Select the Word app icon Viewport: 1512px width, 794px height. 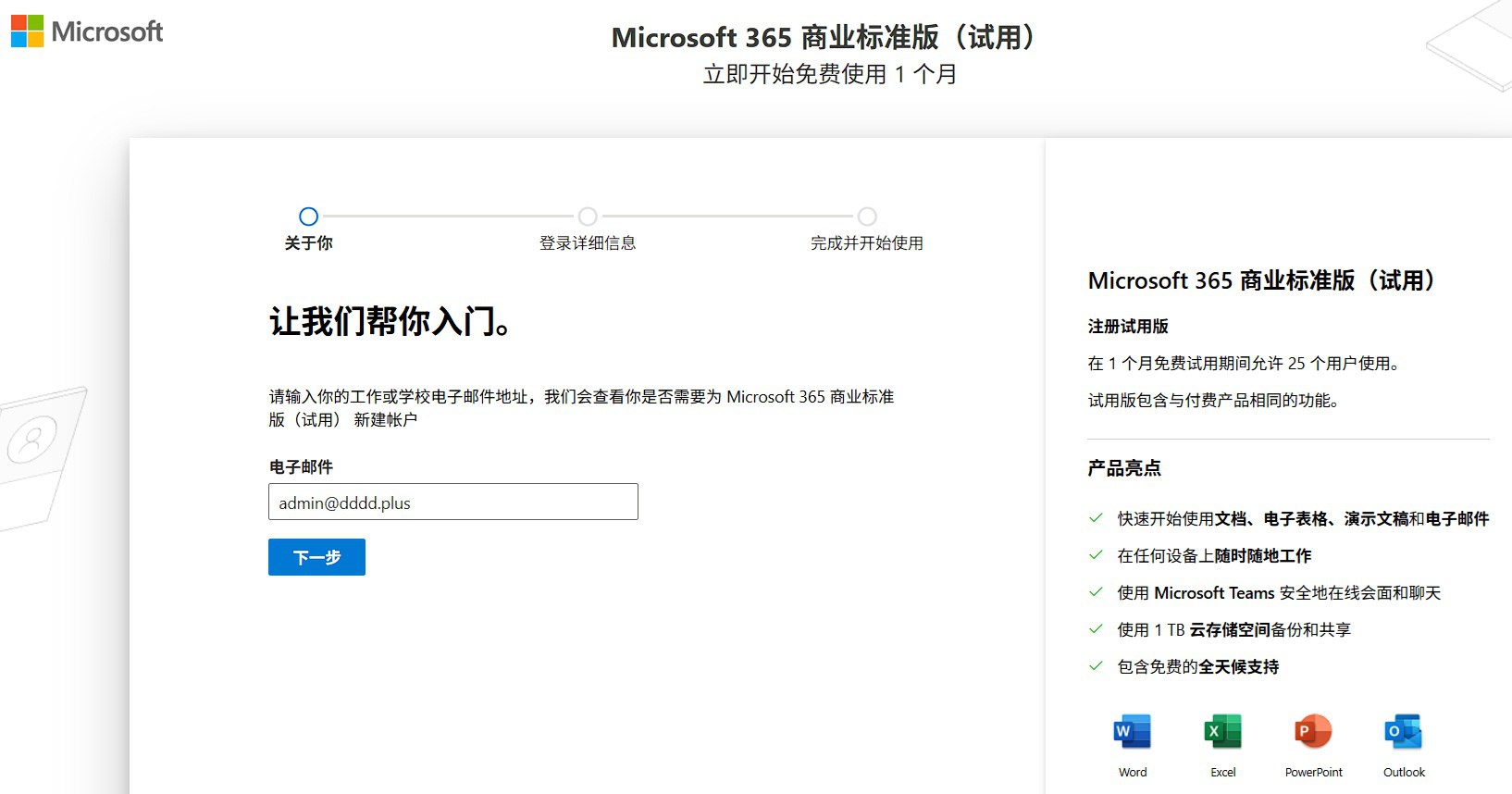1133,732
